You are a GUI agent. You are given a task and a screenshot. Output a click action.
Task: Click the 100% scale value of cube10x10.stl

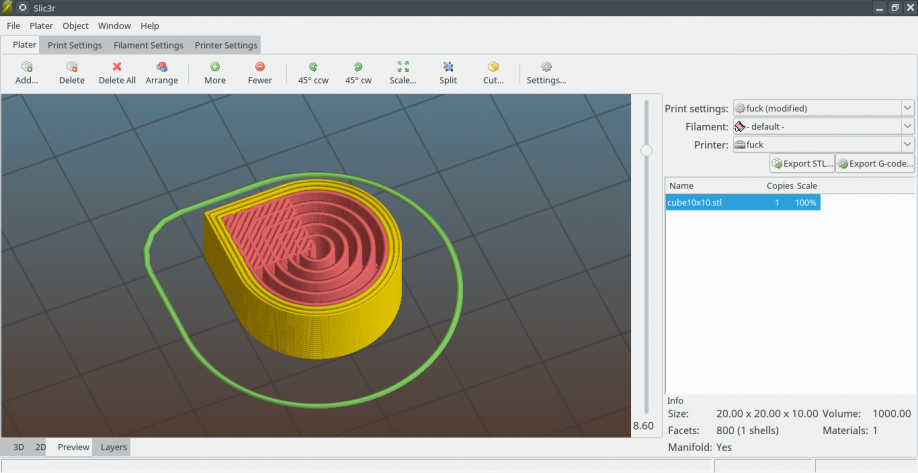pyautogui.click(x=806, y=203)
